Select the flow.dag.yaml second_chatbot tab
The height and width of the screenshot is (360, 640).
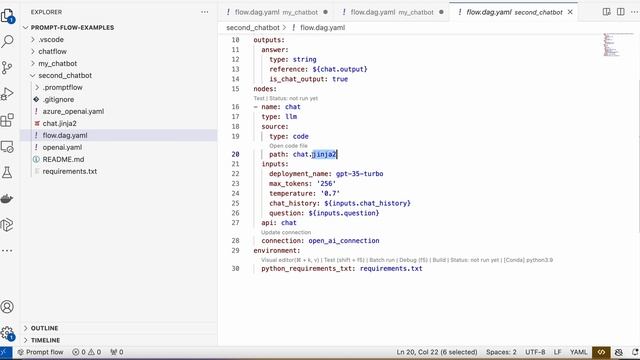click(x=514, y=12)
